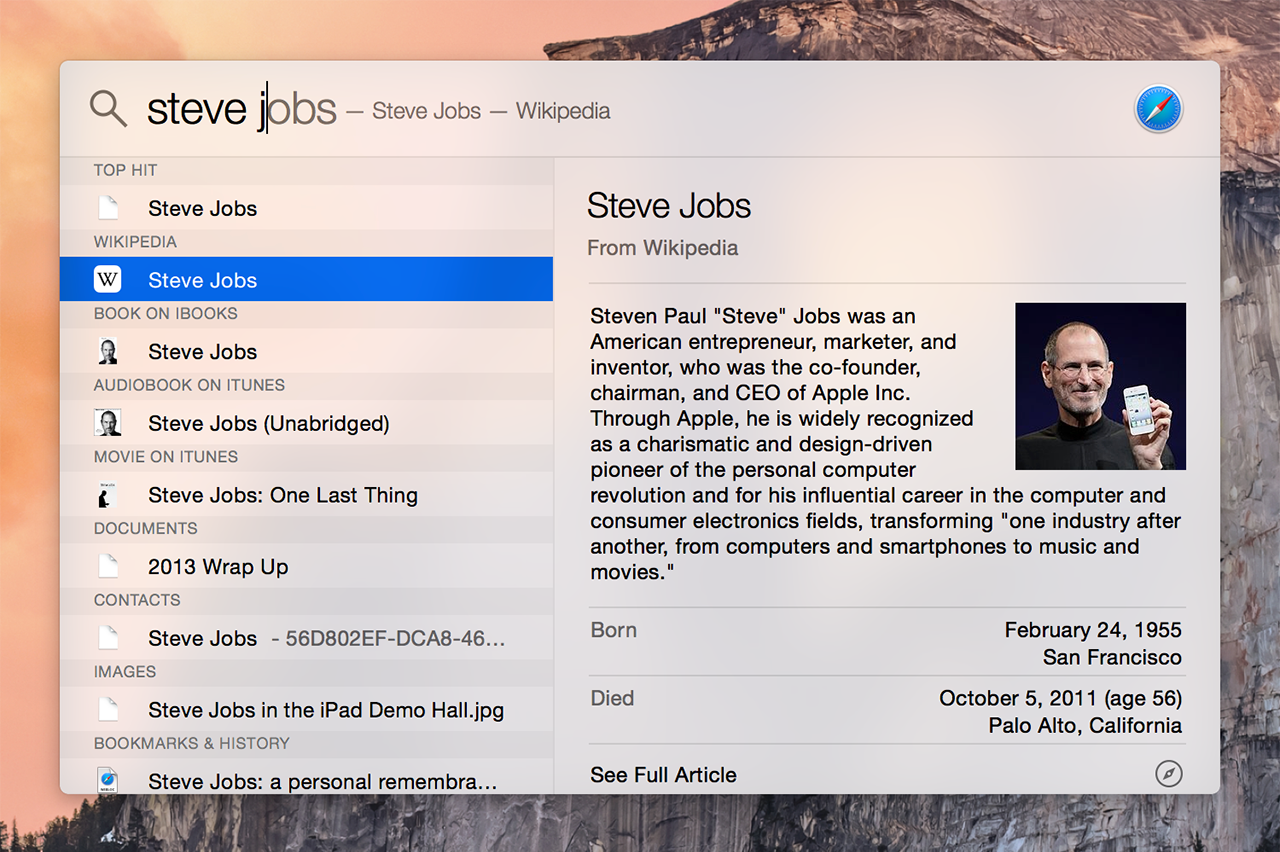Click Palo Alto, California text

click(x=1085, y=725)
